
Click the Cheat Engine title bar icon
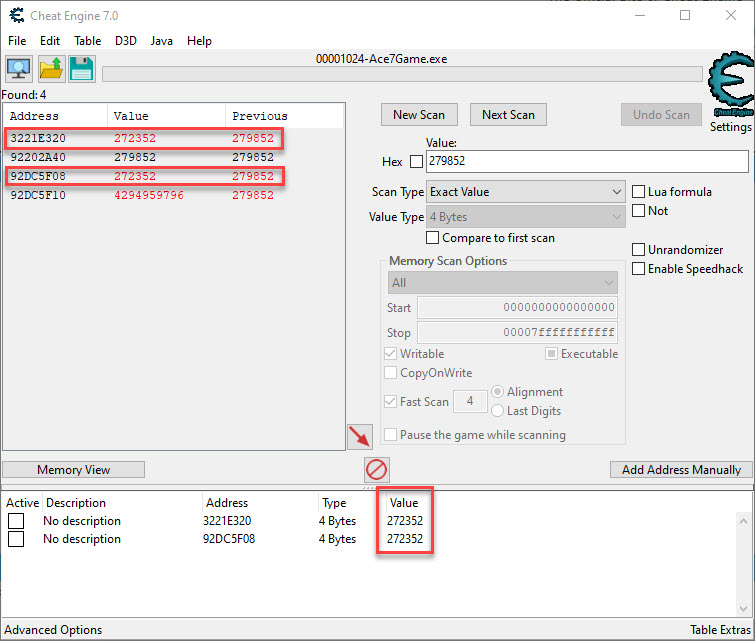tap(17, 15)
